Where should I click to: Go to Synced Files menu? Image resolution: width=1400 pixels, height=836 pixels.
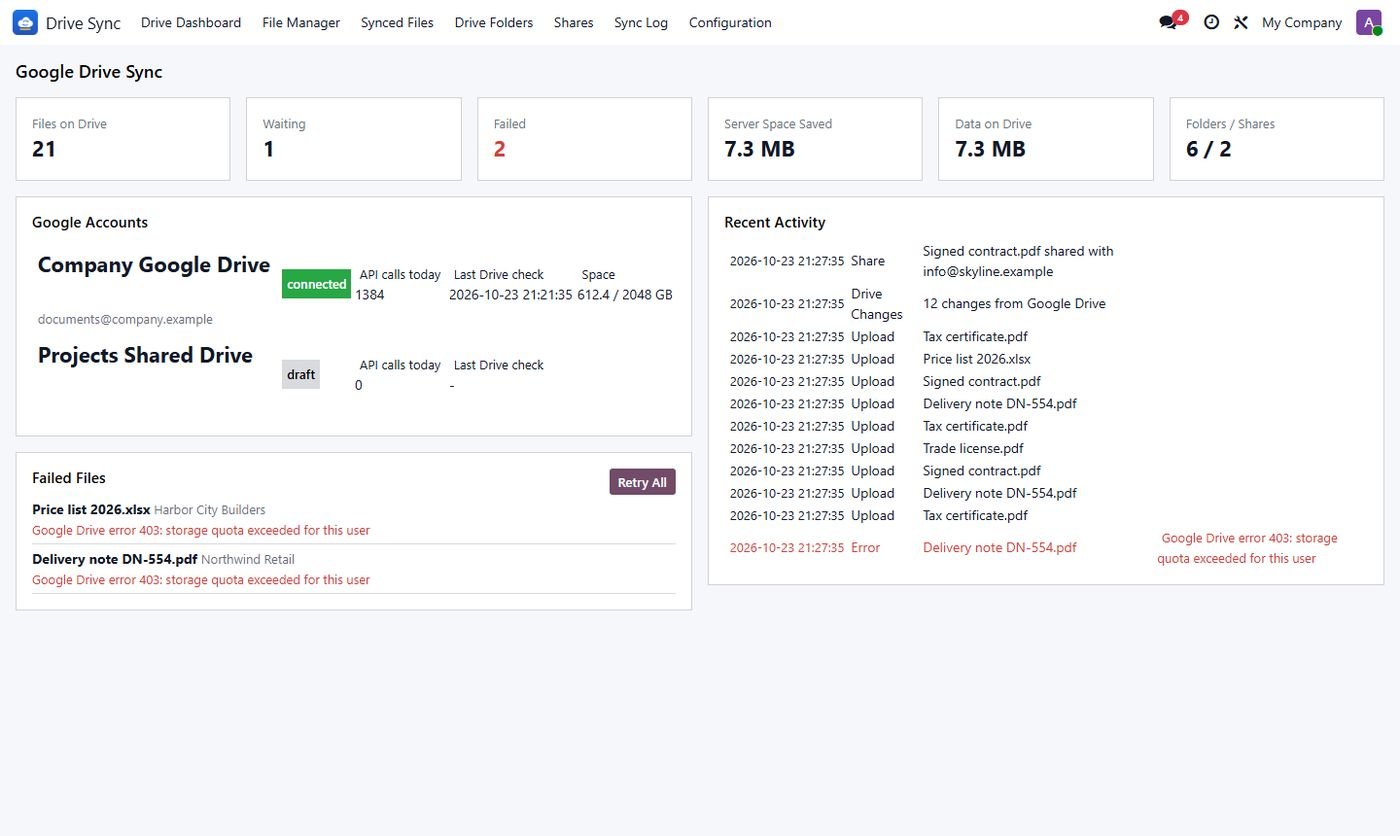[397, 22]
